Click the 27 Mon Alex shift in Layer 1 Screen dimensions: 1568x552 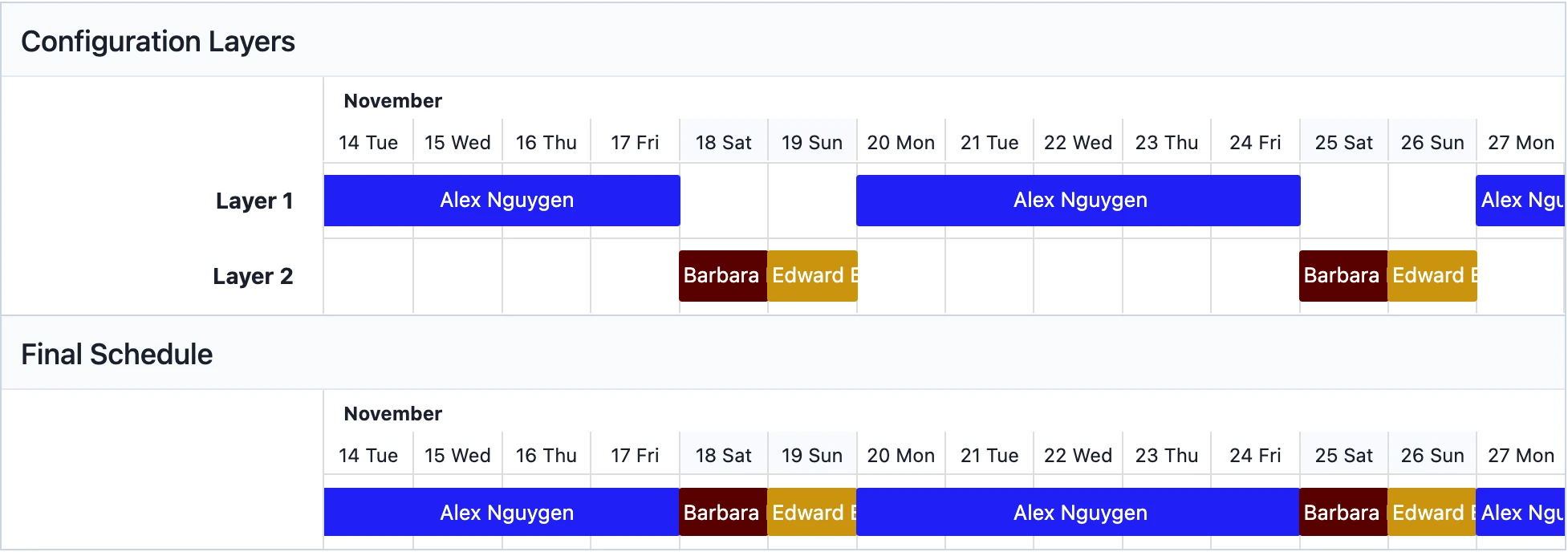1520,201
